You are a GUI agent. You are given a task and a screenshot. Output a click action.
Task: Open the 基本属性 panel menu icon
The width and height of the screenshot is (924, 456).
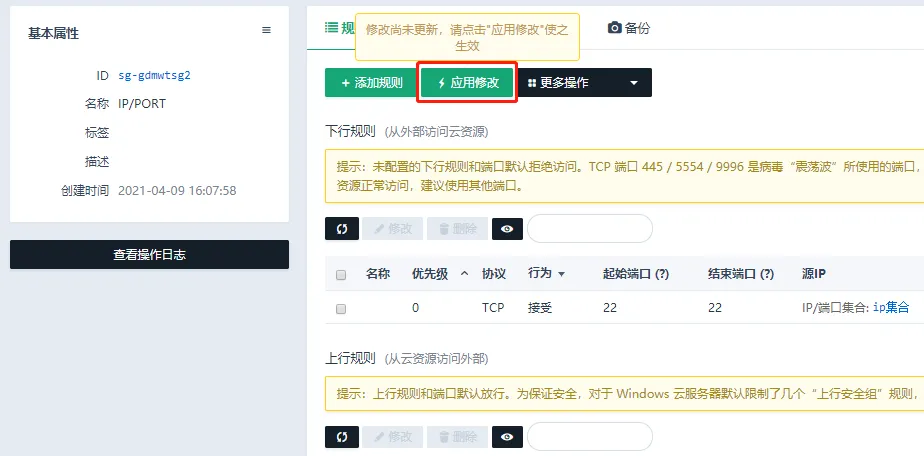tap(266, 31)
